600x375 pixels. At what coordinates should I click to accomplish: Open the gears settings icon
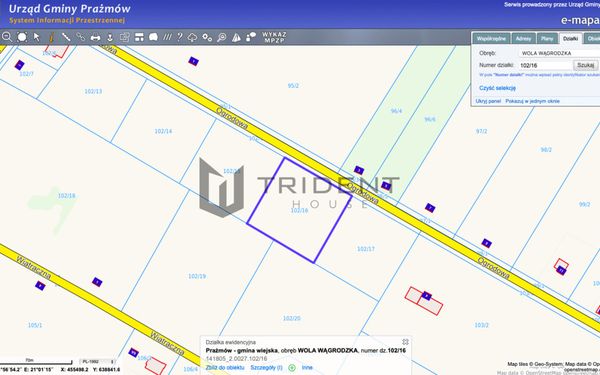pos(207,37)
